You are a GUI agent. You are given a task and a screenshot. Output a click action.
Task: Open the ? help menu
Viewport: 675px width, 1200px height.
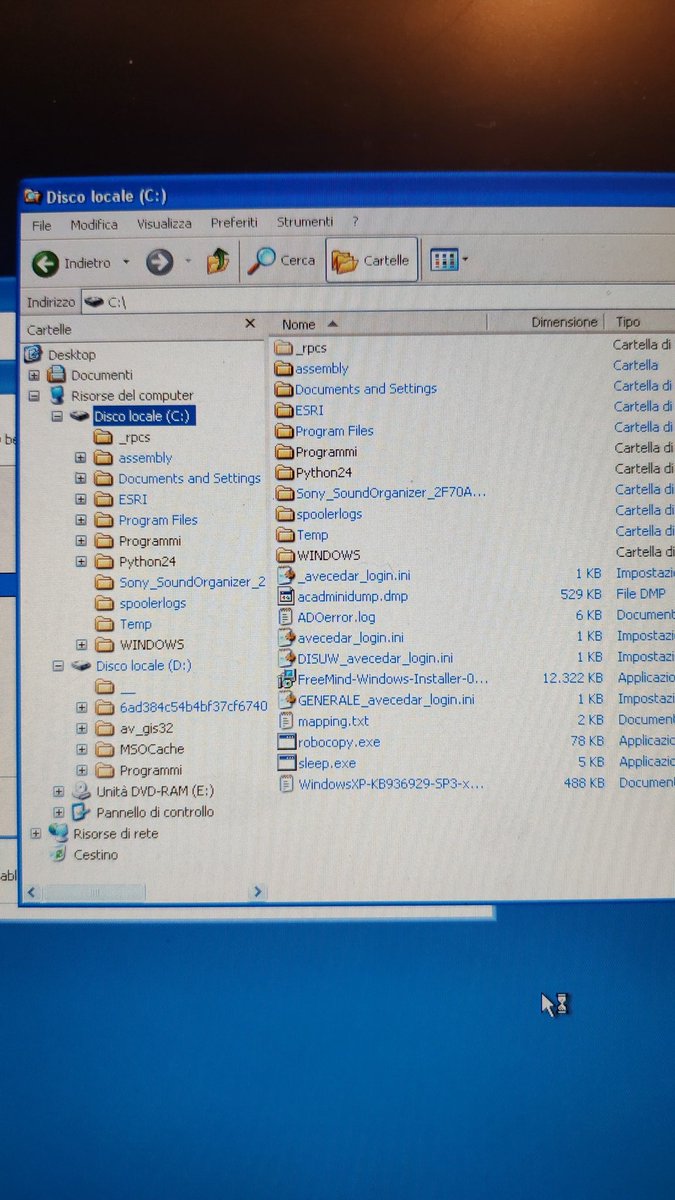click(x=355, y=221)
